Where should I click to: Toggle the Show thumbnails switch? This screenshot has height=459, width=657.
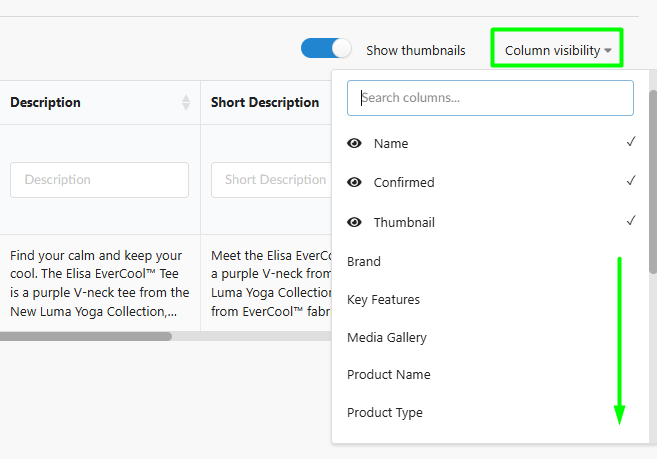(x=326, y=49)
